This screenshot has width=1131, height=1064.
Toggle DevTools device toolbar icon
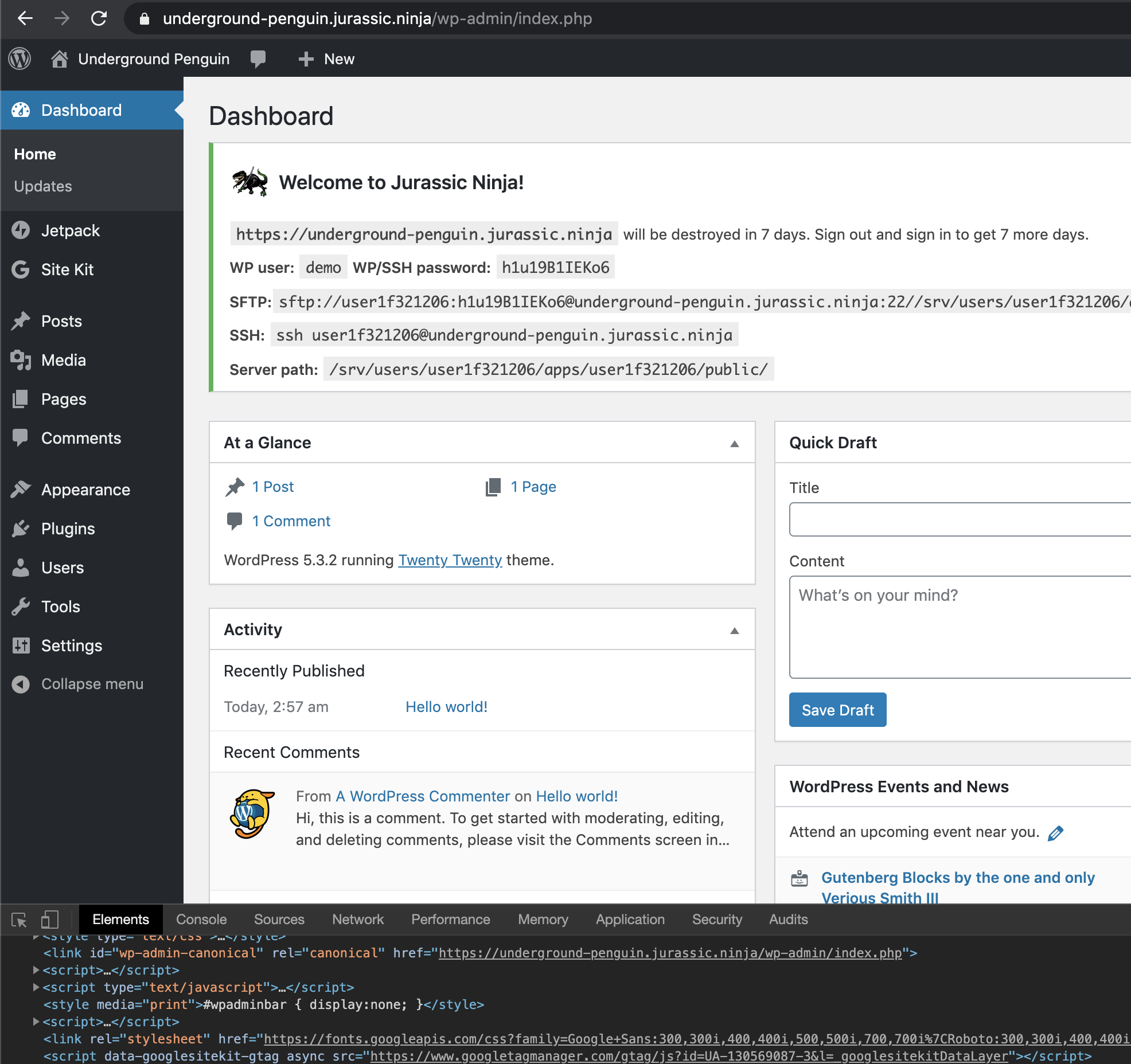click(x=50, y=920)
